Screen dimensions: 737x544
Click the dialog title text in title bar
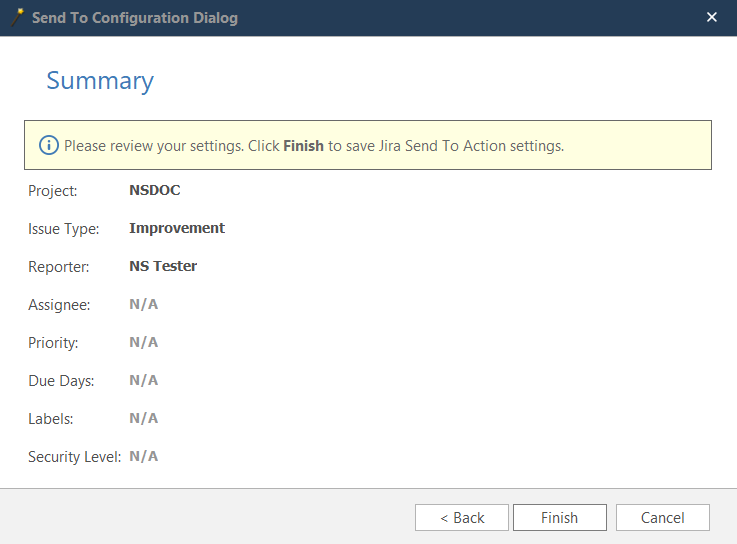135,18
